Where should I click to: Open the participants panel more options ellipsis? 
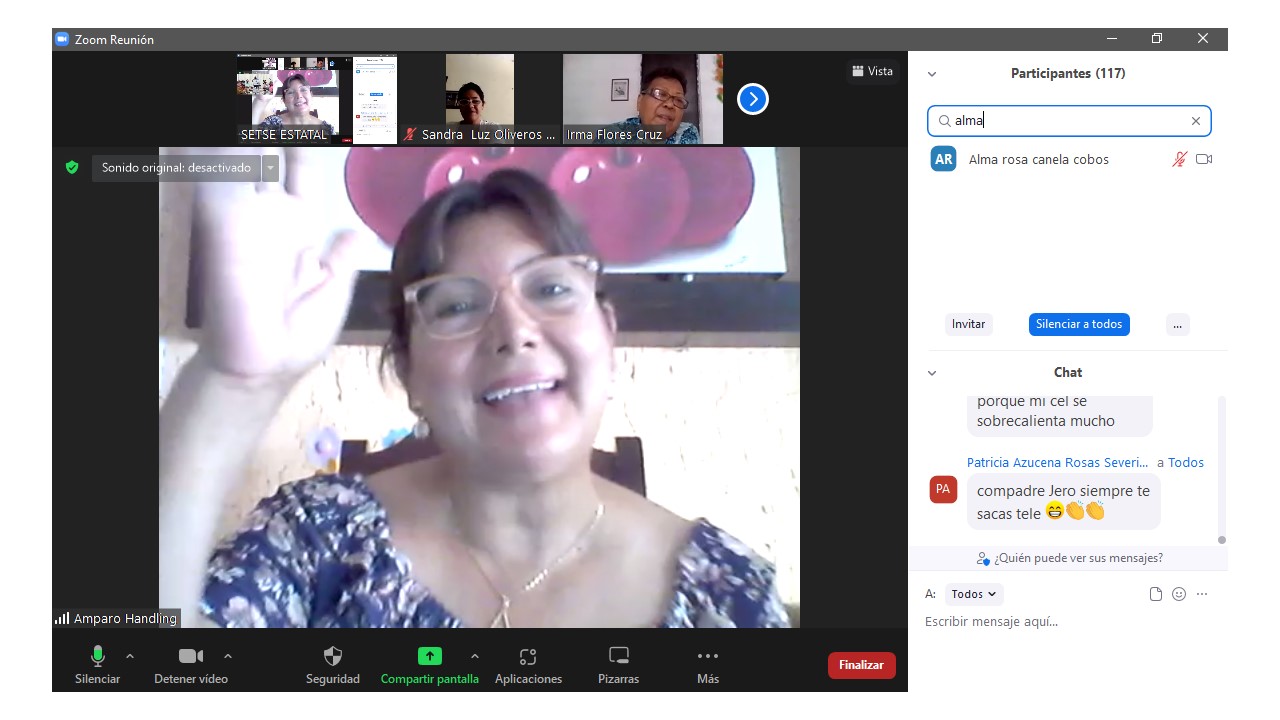1177,324
